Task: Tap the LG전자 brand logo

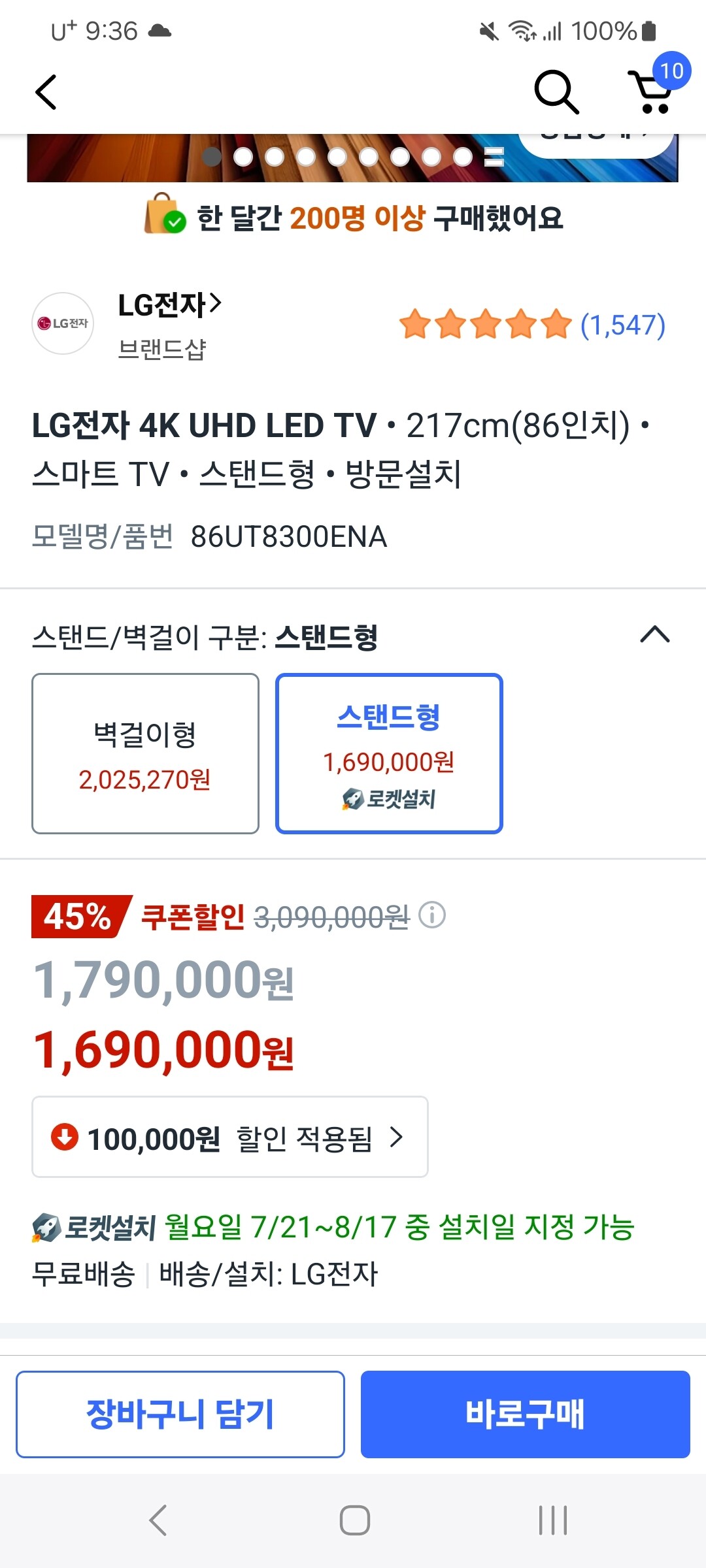Action: (x=63, y=323)
